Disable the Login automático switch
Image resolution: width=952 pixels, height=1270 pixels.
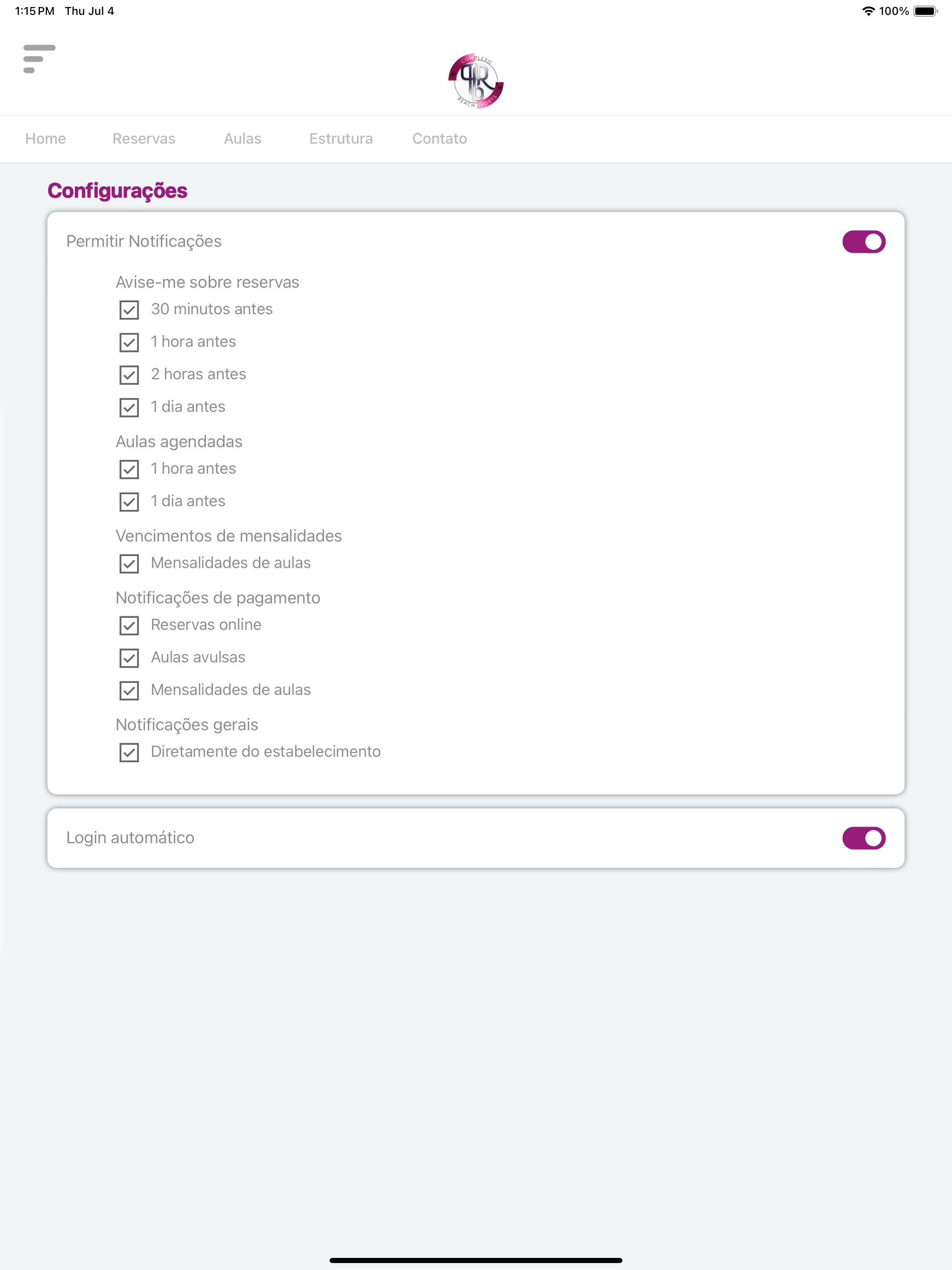(x=864, y=838)
